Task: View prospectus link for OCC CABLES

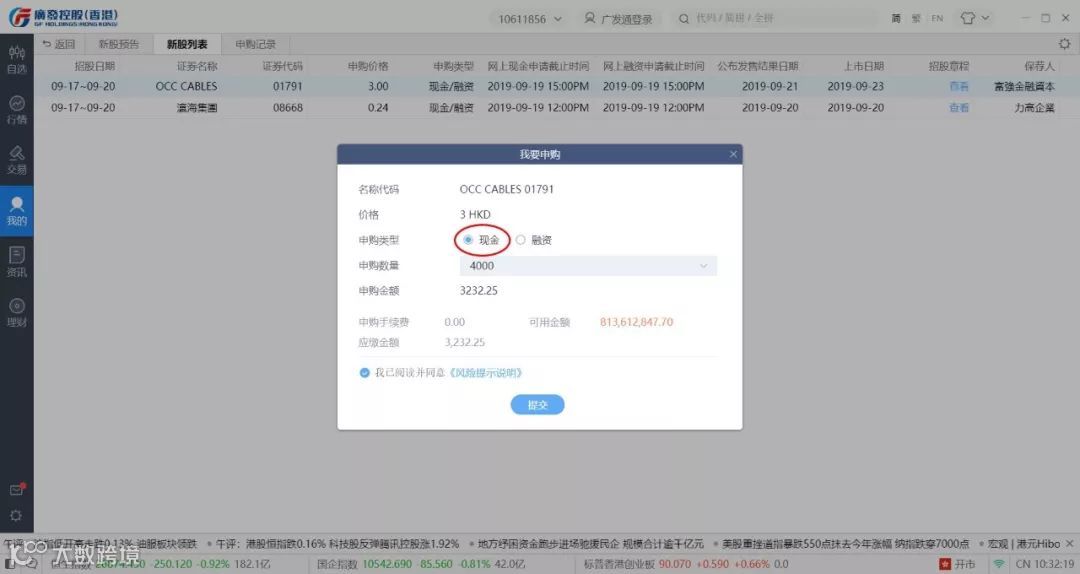Action: tap(959, 86)
